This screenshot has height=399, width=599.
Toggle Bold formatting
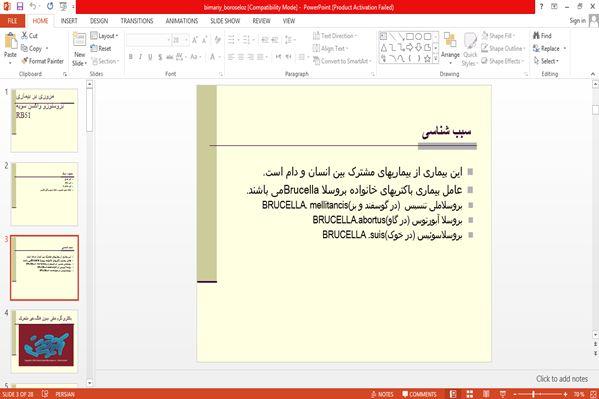point(131,57)
